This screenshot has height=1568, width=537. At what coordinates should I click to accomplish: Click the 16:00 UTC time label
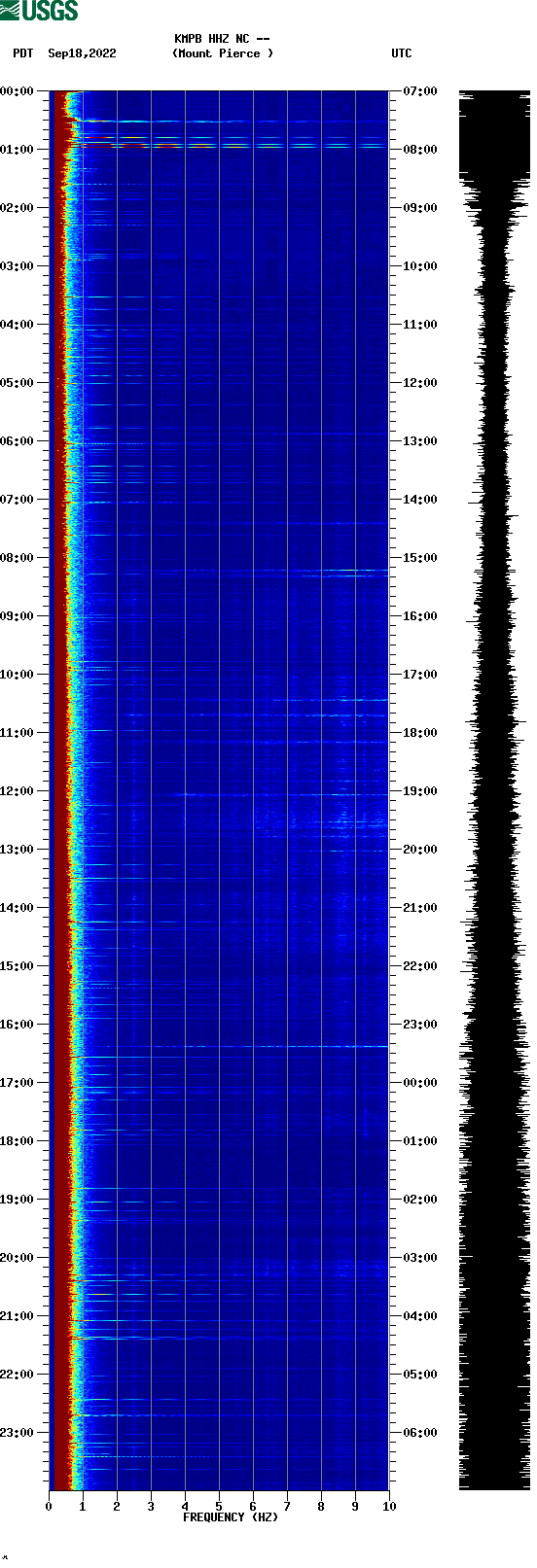[420, 616]
